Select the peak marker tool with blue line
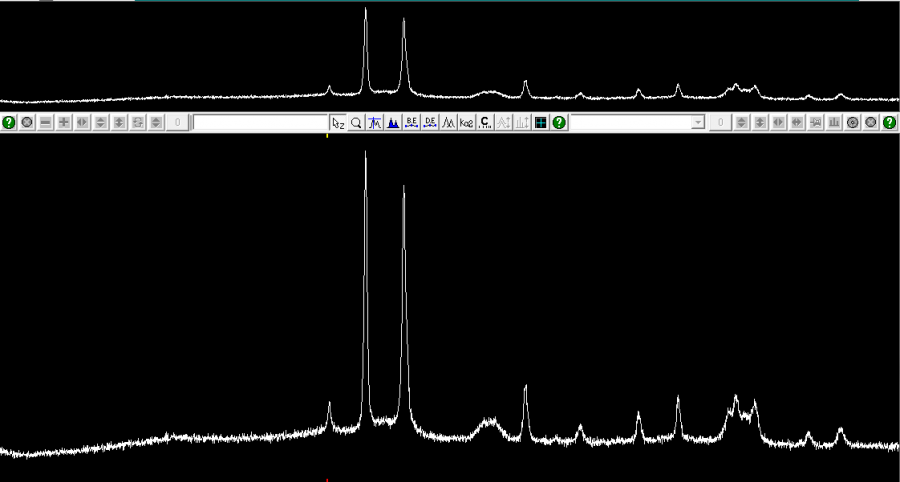Image resolution: width=900 pixels, height=482 pixels. coord(375,122)
